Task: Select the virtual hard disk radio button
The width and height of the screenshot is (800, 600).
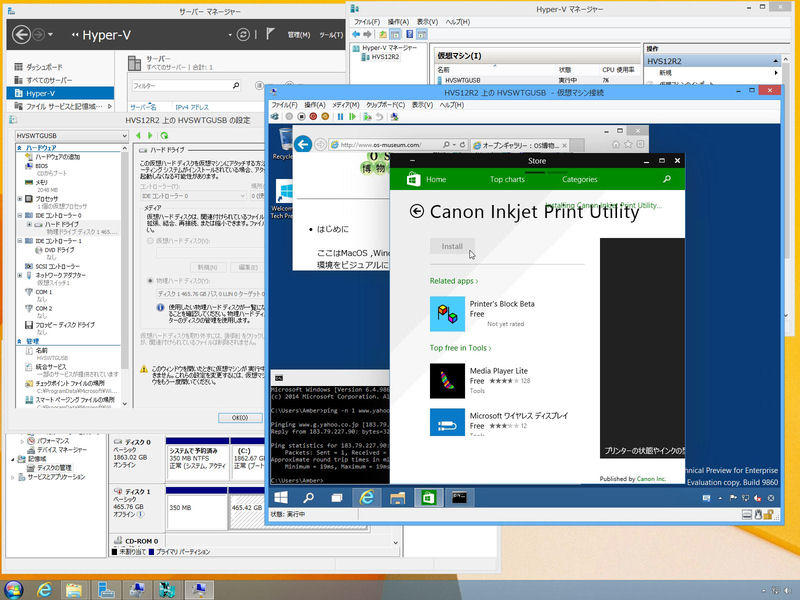Action: pos(150,240)
